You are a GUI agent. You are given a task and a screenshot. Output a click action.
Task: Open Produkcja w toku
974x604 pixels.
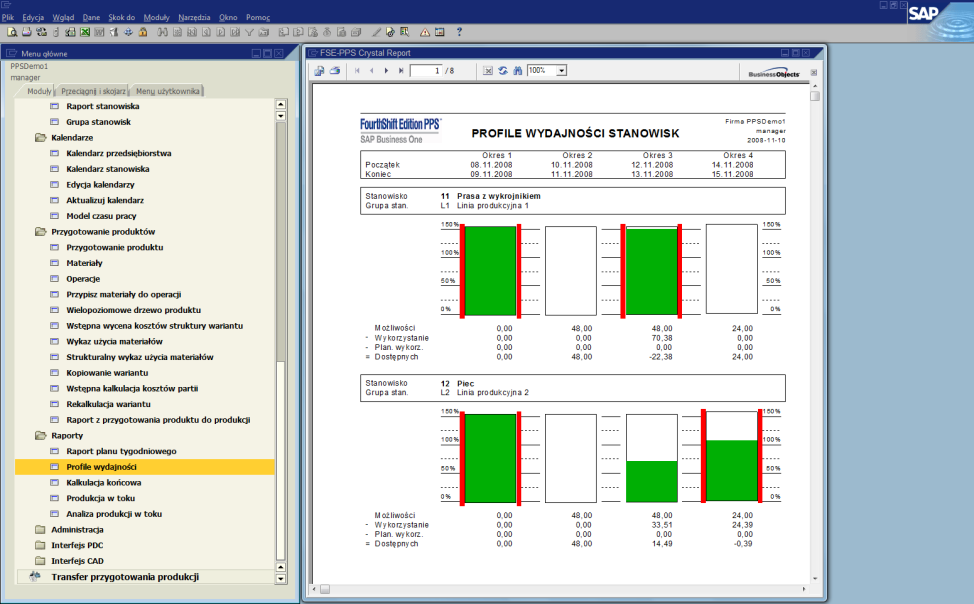[101, 498]
